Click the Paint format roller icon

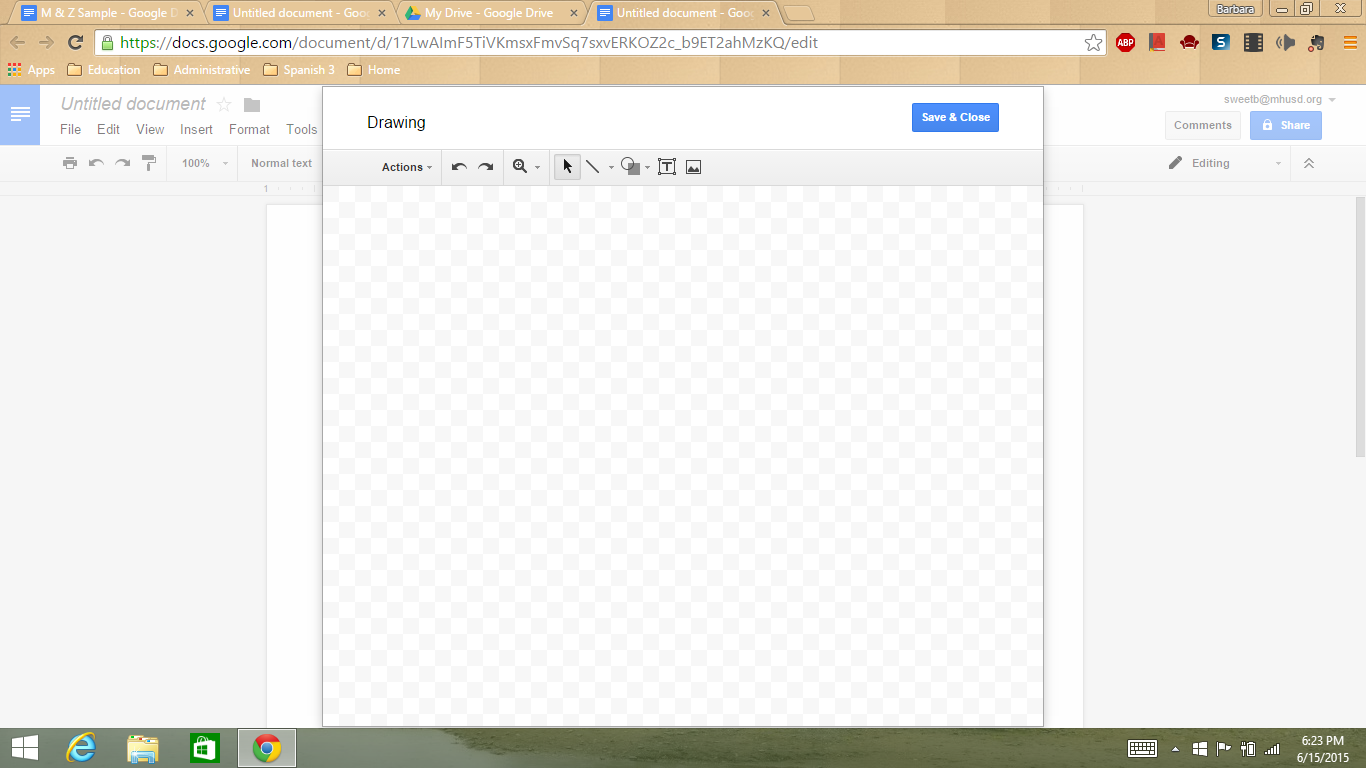pos(149,163)
